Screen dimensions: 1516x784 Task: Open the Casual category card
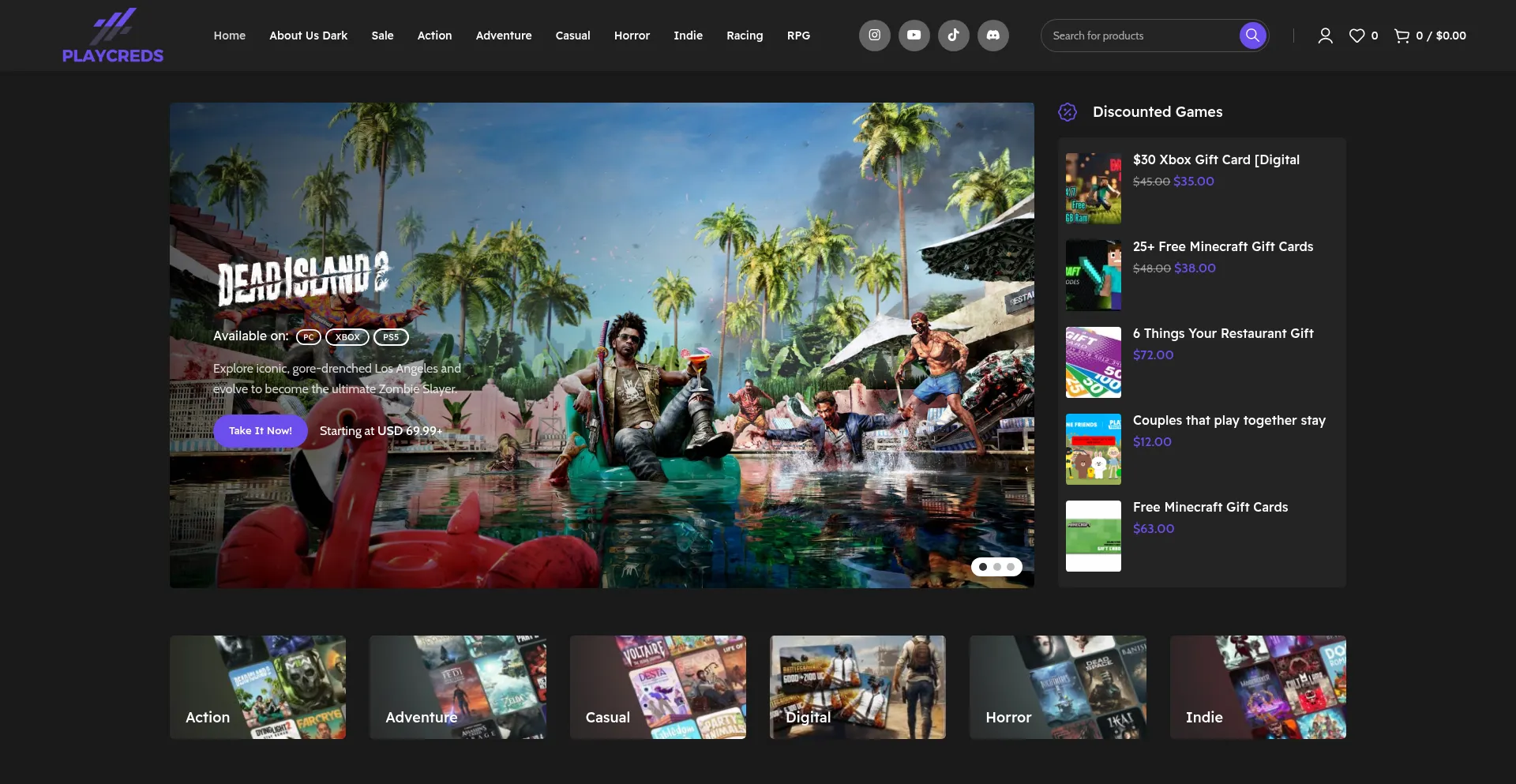(x=658, y=687)
